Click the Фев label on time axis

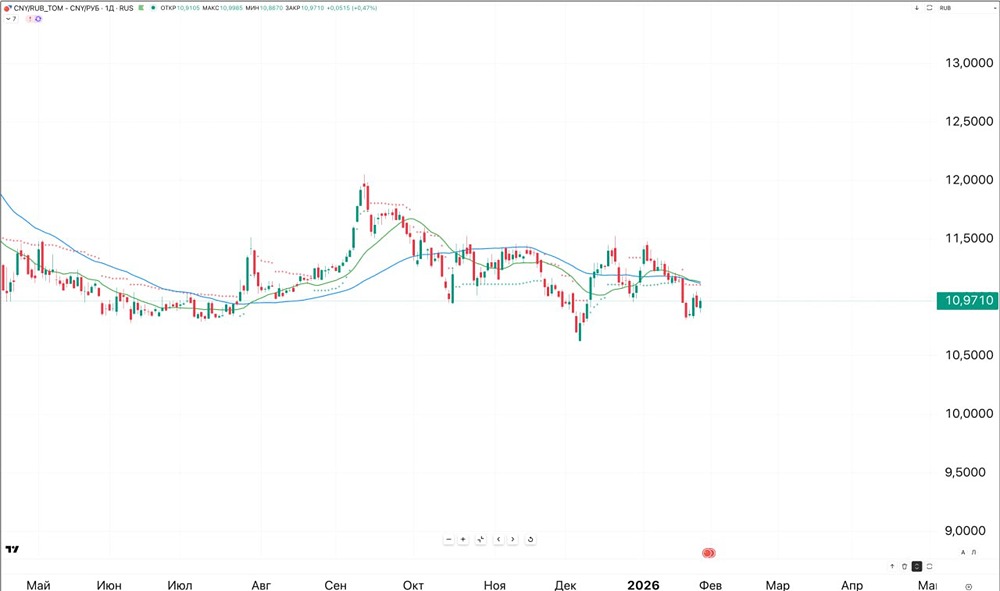pos(710,585)
